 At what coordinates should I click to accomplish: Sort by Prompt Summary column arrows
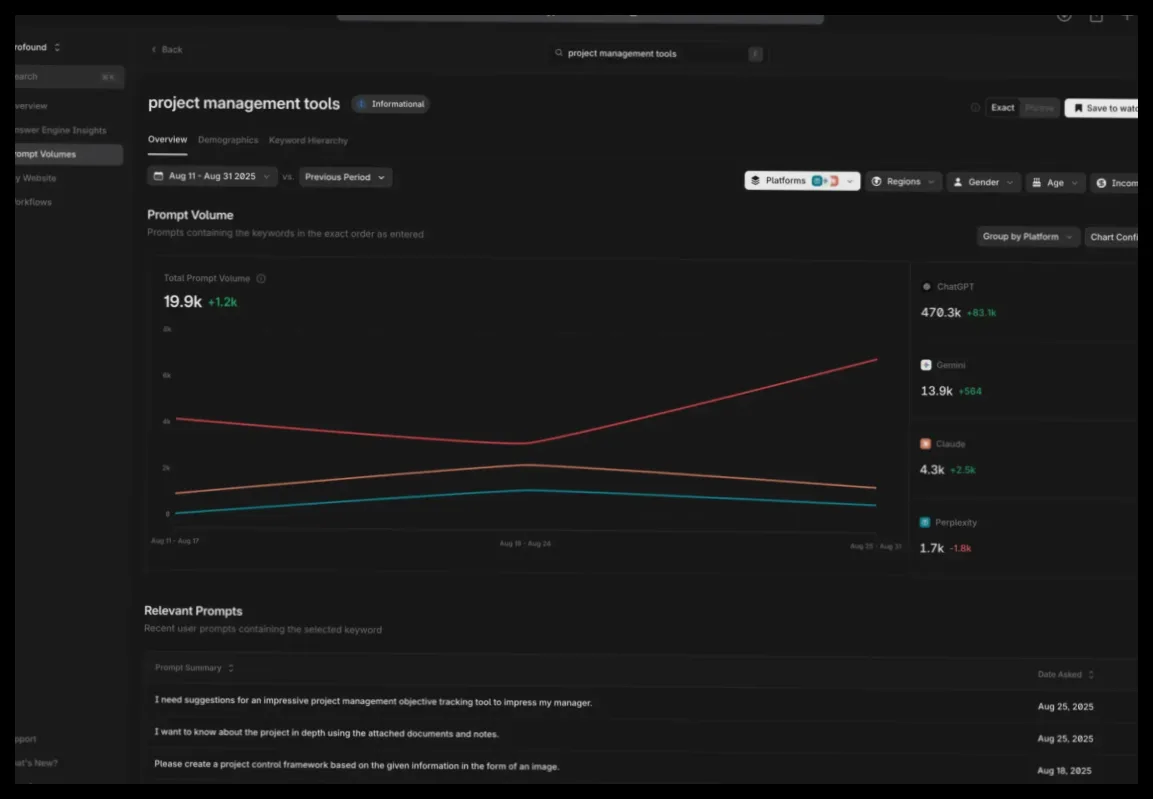[231, 668]
